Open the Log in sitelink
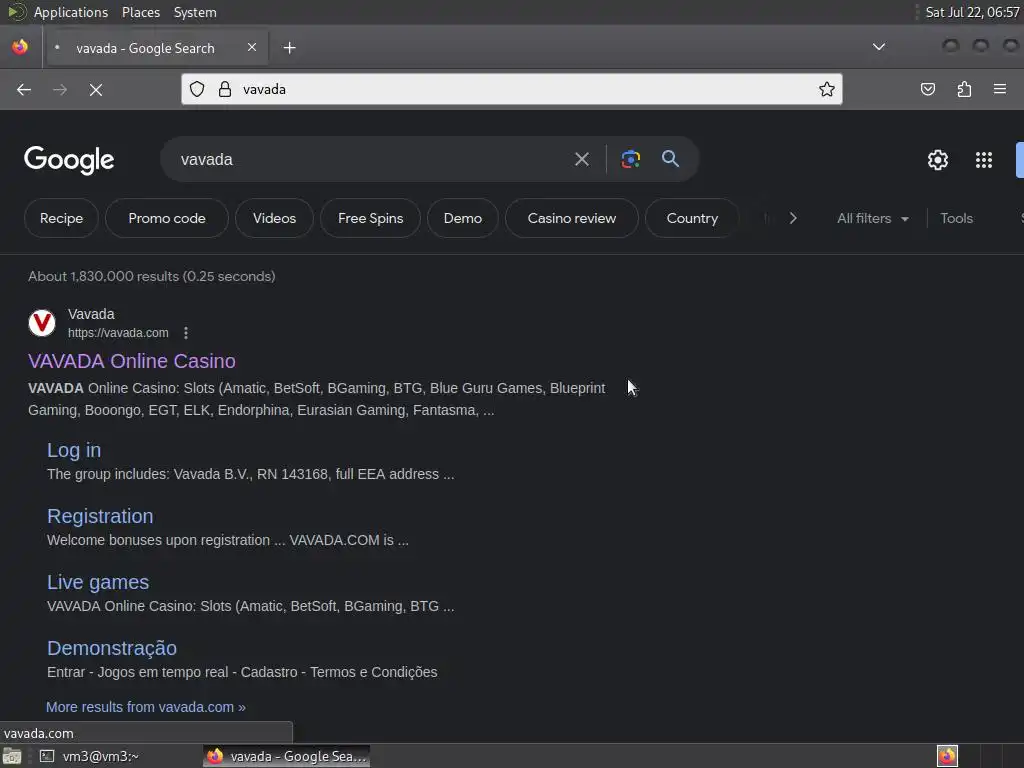Image resolution: width=1024 pixels, height=768 pixels. (74, 450)
